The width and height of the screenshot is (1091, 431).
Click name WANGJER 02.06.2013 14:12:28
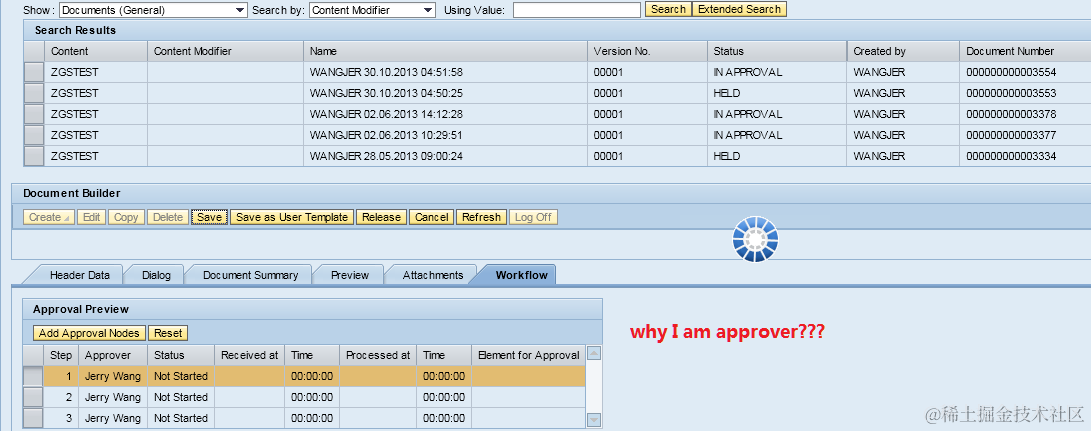pos(386,114)
